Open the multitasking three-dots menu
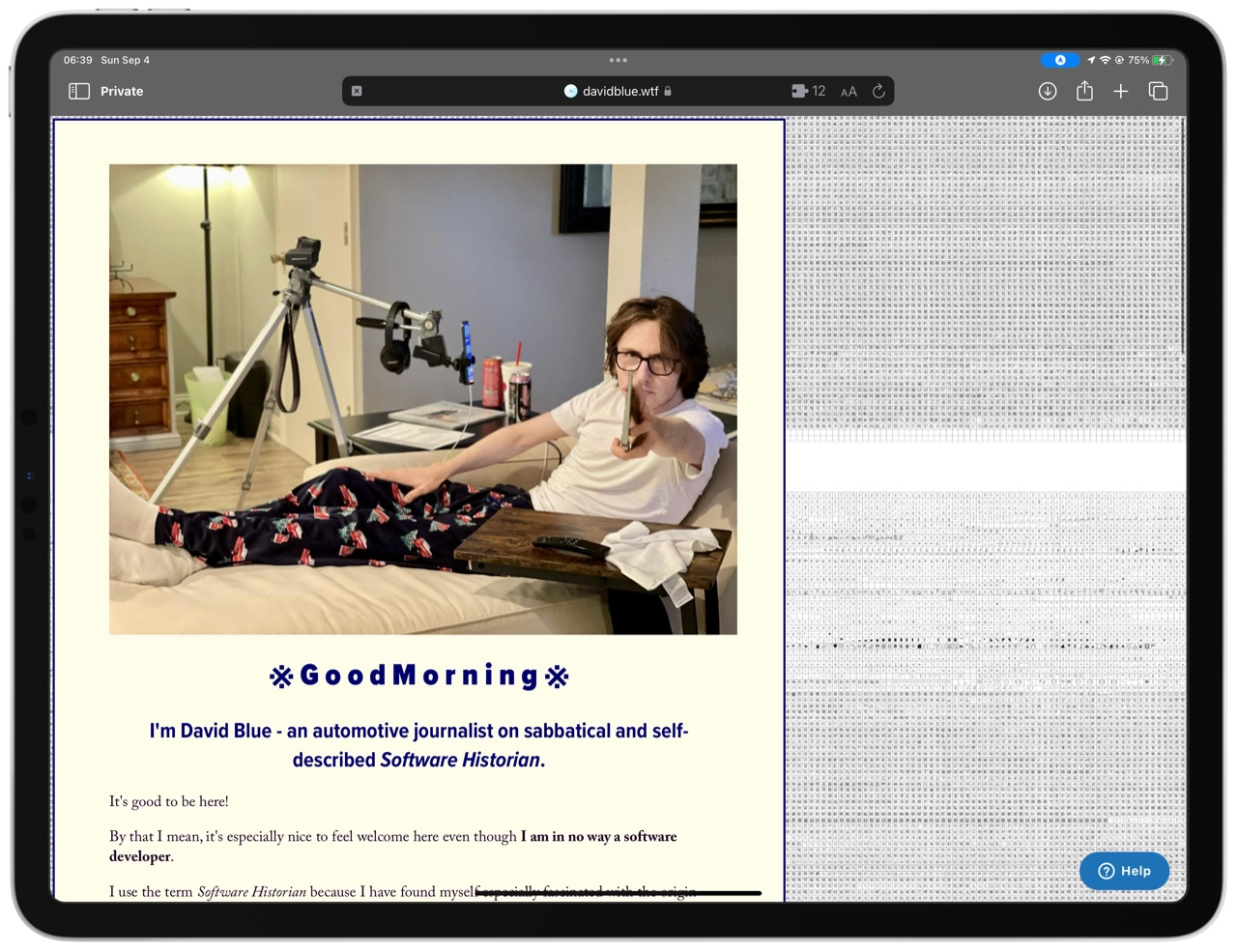Viewport: 1237px width, 952px height. pos(618,60)
